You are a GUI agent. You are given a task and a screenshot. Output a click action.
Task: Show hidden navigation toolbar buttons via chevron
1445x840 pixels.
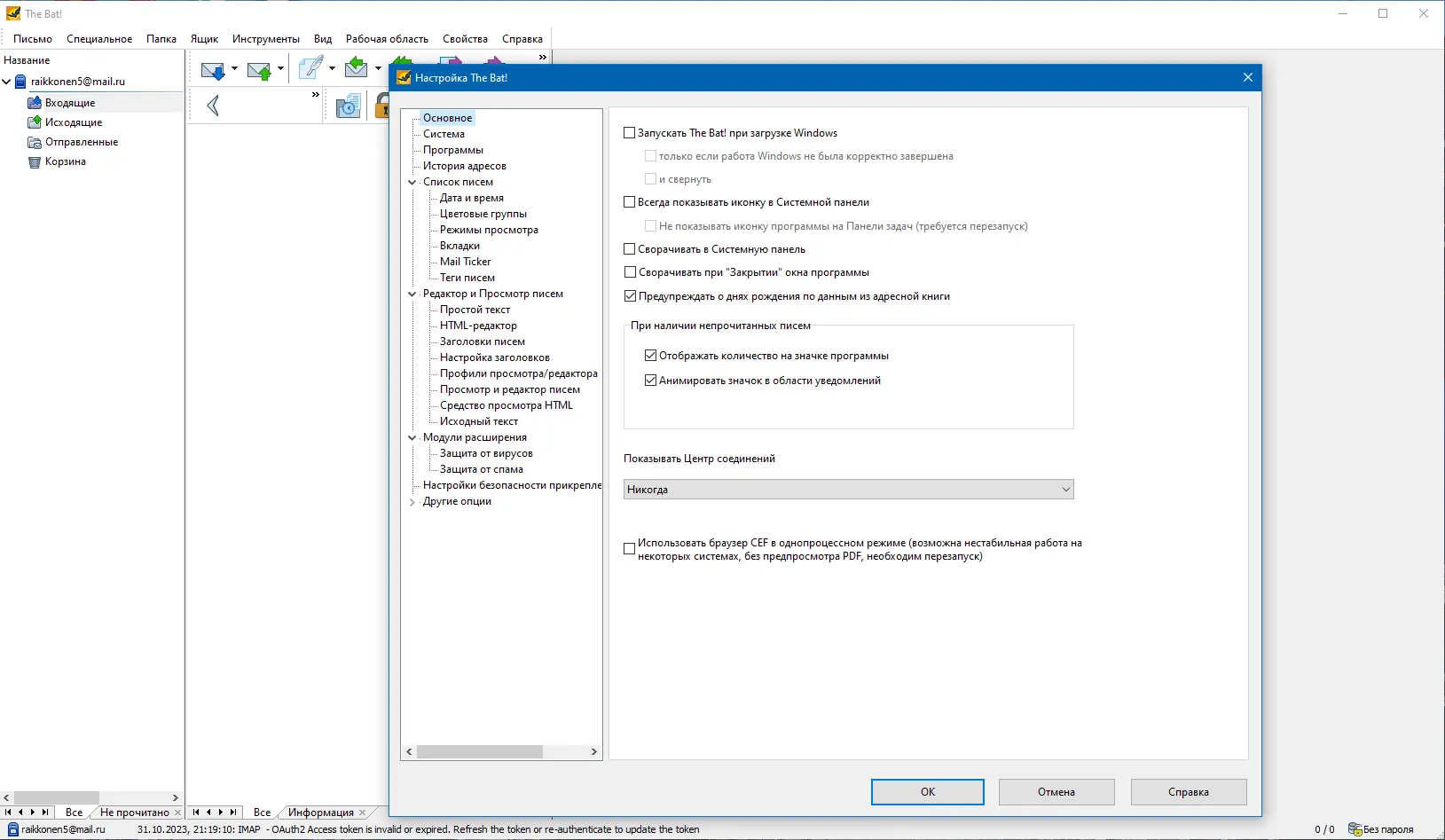(315, 95)
